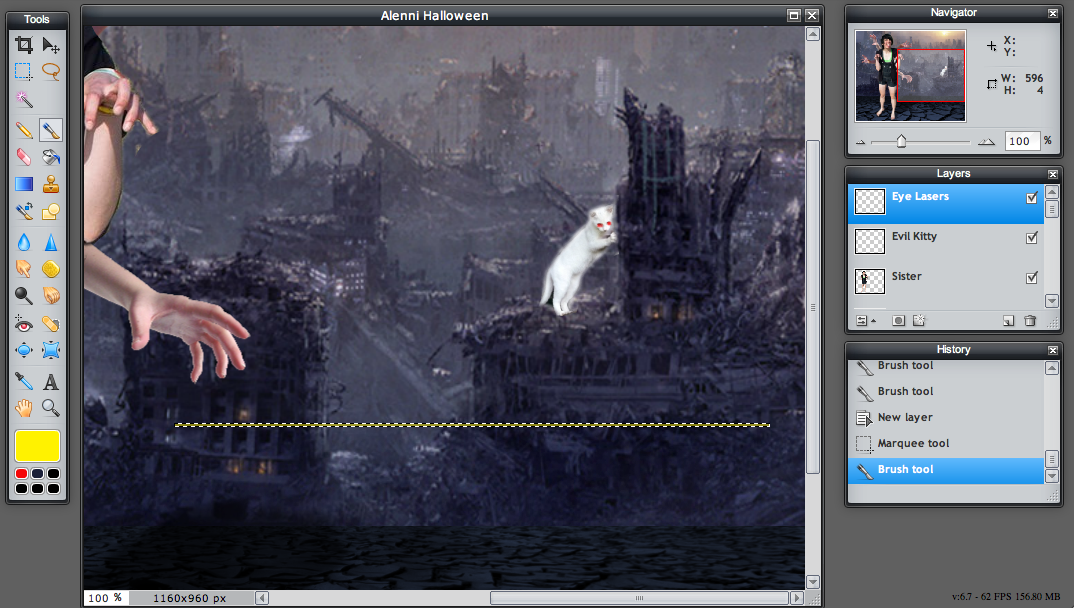Select the Red Eye Reduction tool
1074x608 pixels.
[x=24, y=324]
